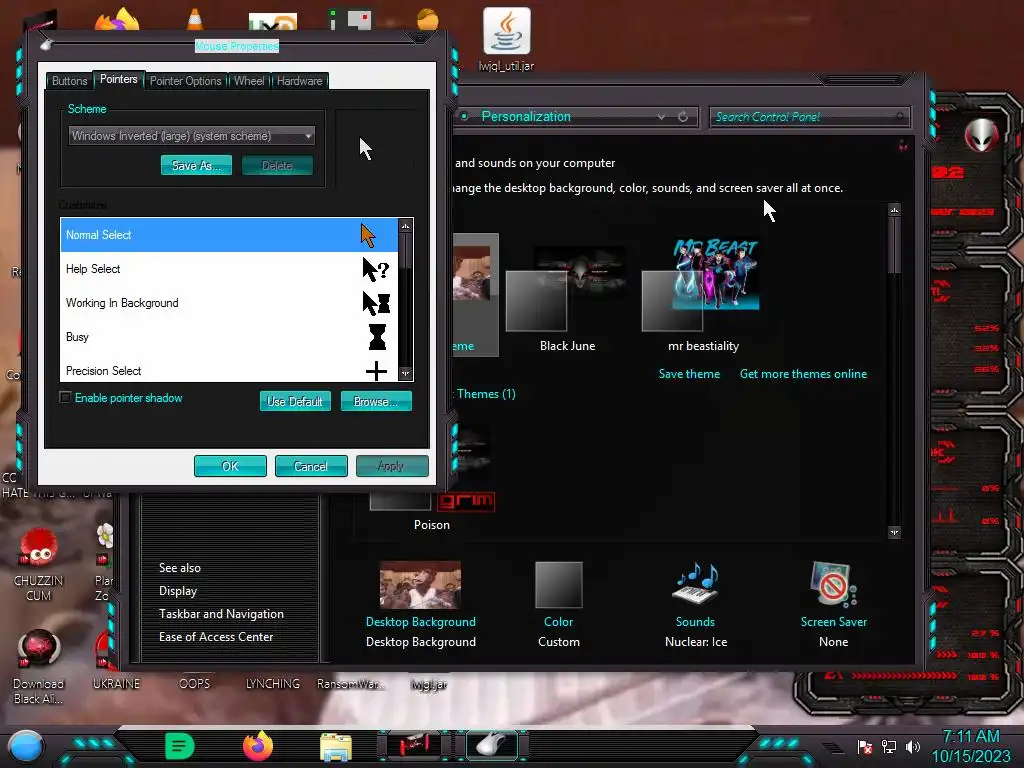
Task: Go to the Wheel tab
Action: tap(249, 81)
